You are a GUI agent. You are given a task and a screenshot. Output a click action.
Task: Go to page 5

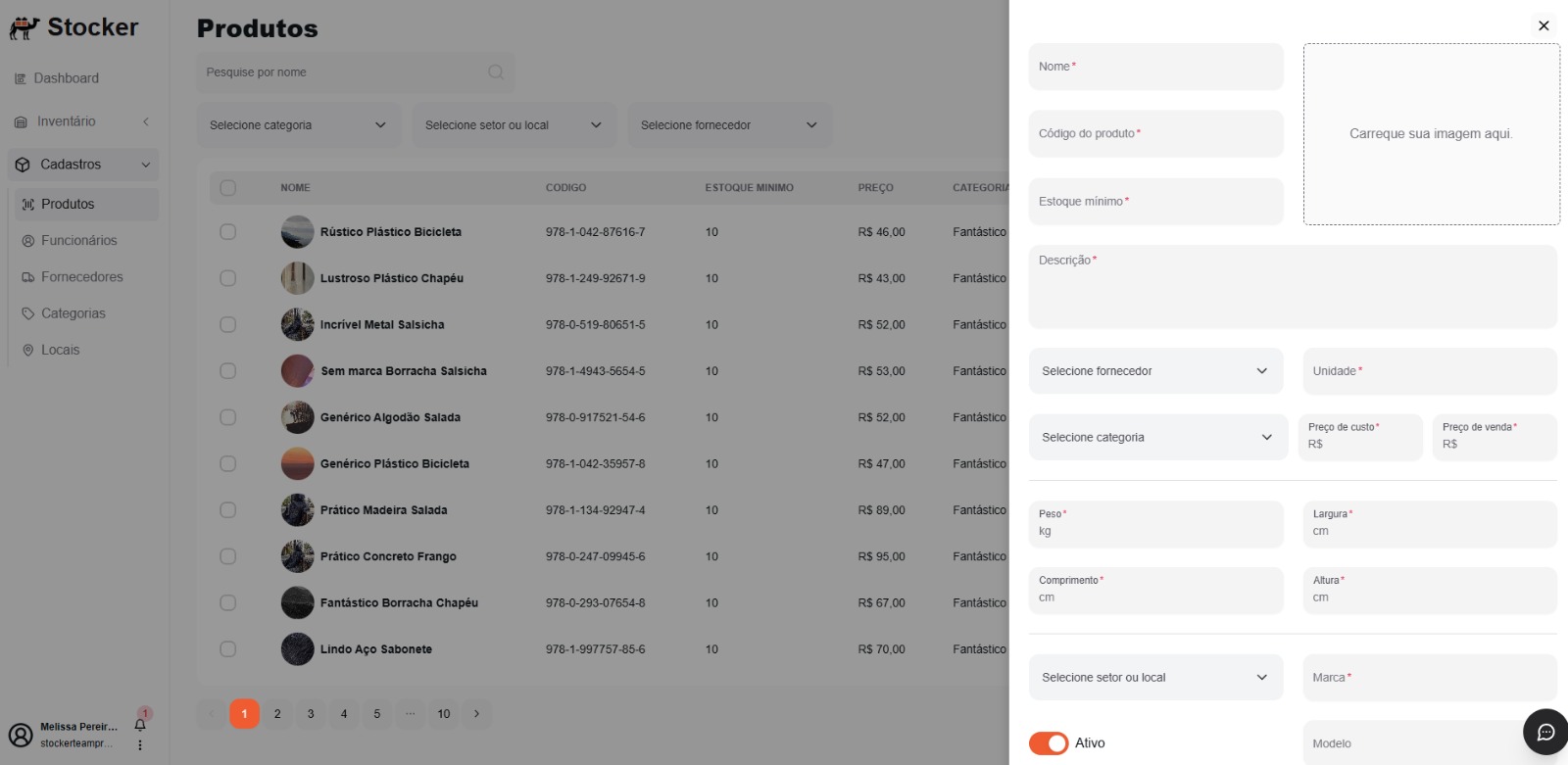377,714
